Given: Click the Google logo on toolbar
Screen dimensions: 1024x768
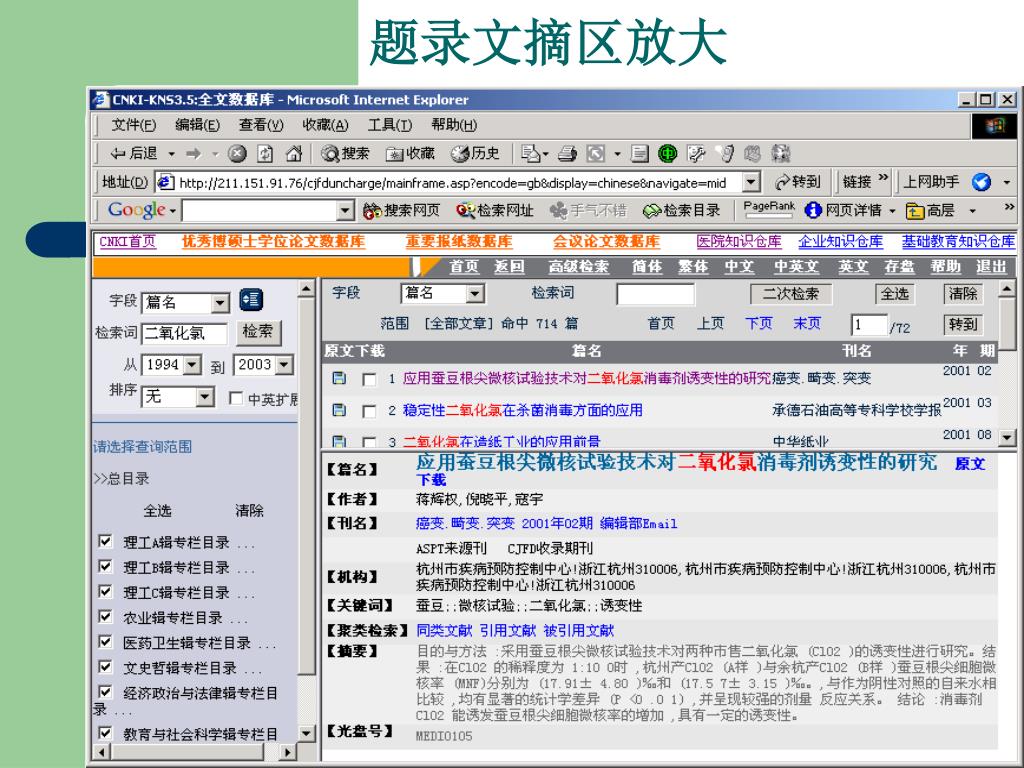Looking at the screenshot, I should (x=136, y=210).
